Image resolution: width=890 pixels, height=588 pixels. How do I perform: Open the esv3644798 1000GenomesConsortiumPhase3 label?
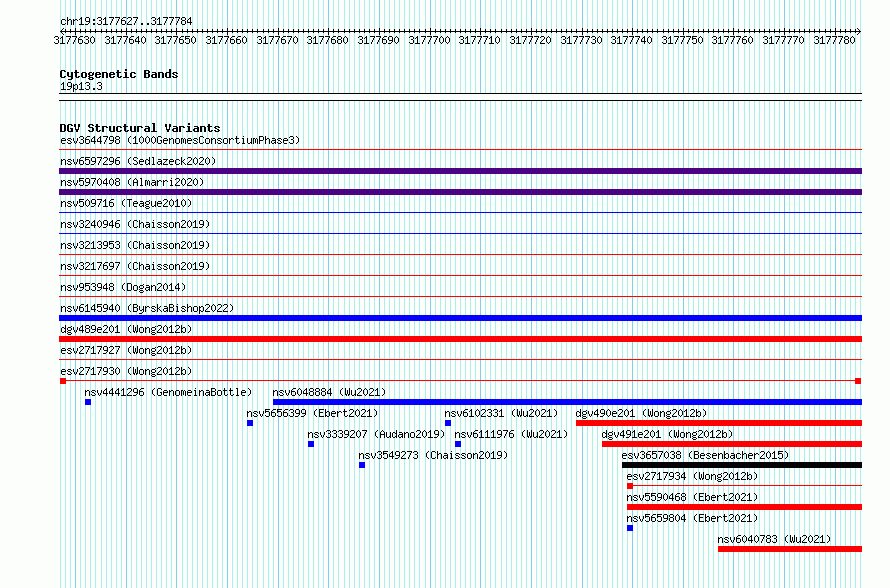click(x=179, y=140)
